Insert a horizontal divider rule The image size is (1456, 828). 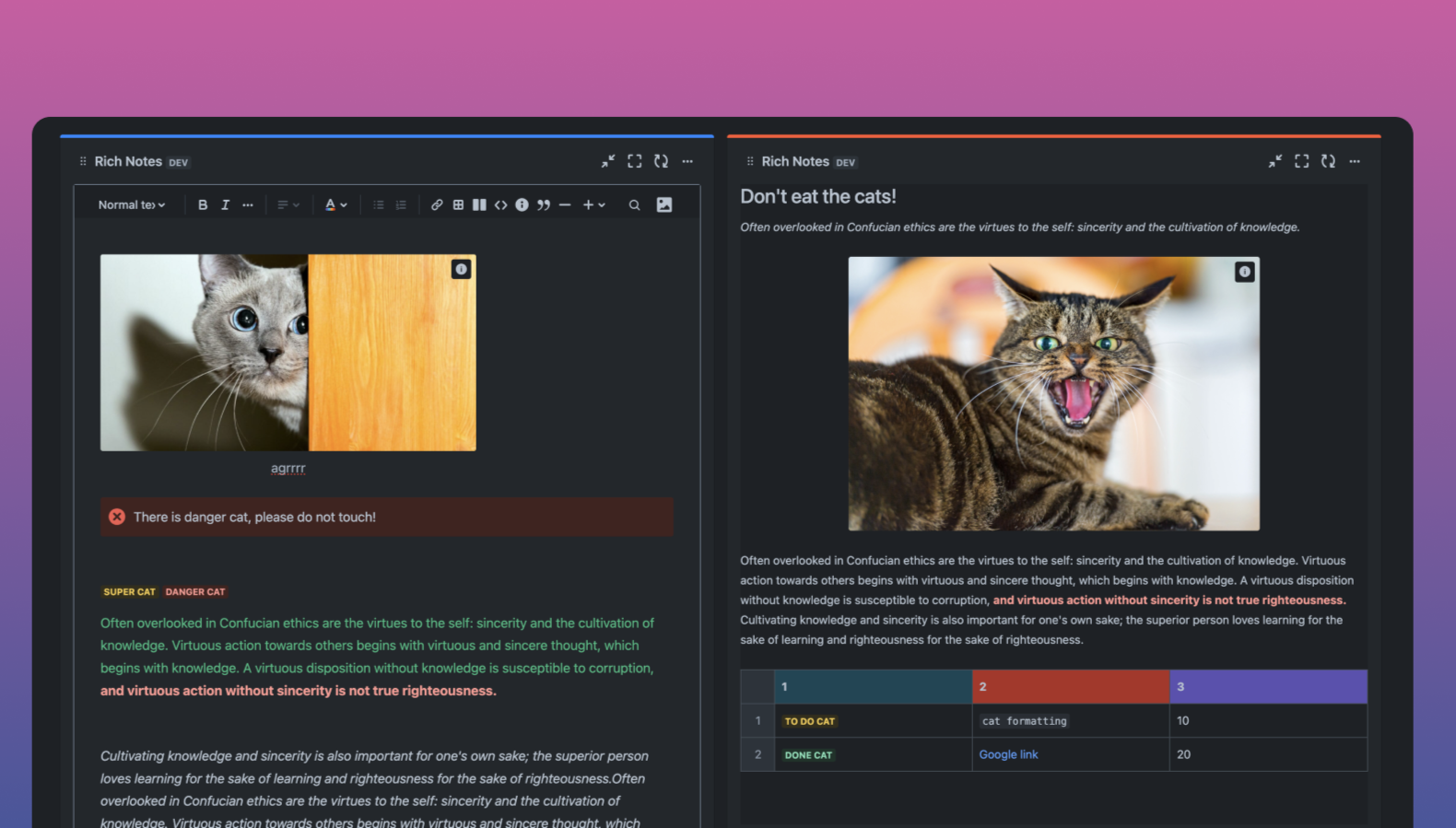[565, 204]
